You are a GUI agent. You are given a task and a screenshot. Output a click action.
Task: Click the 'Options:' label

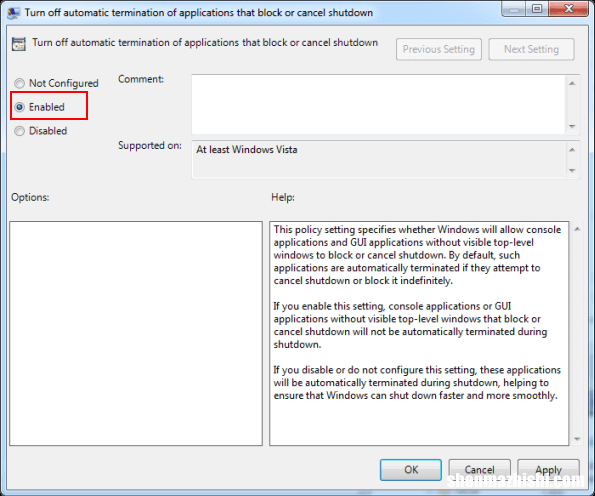pos(30,197)
